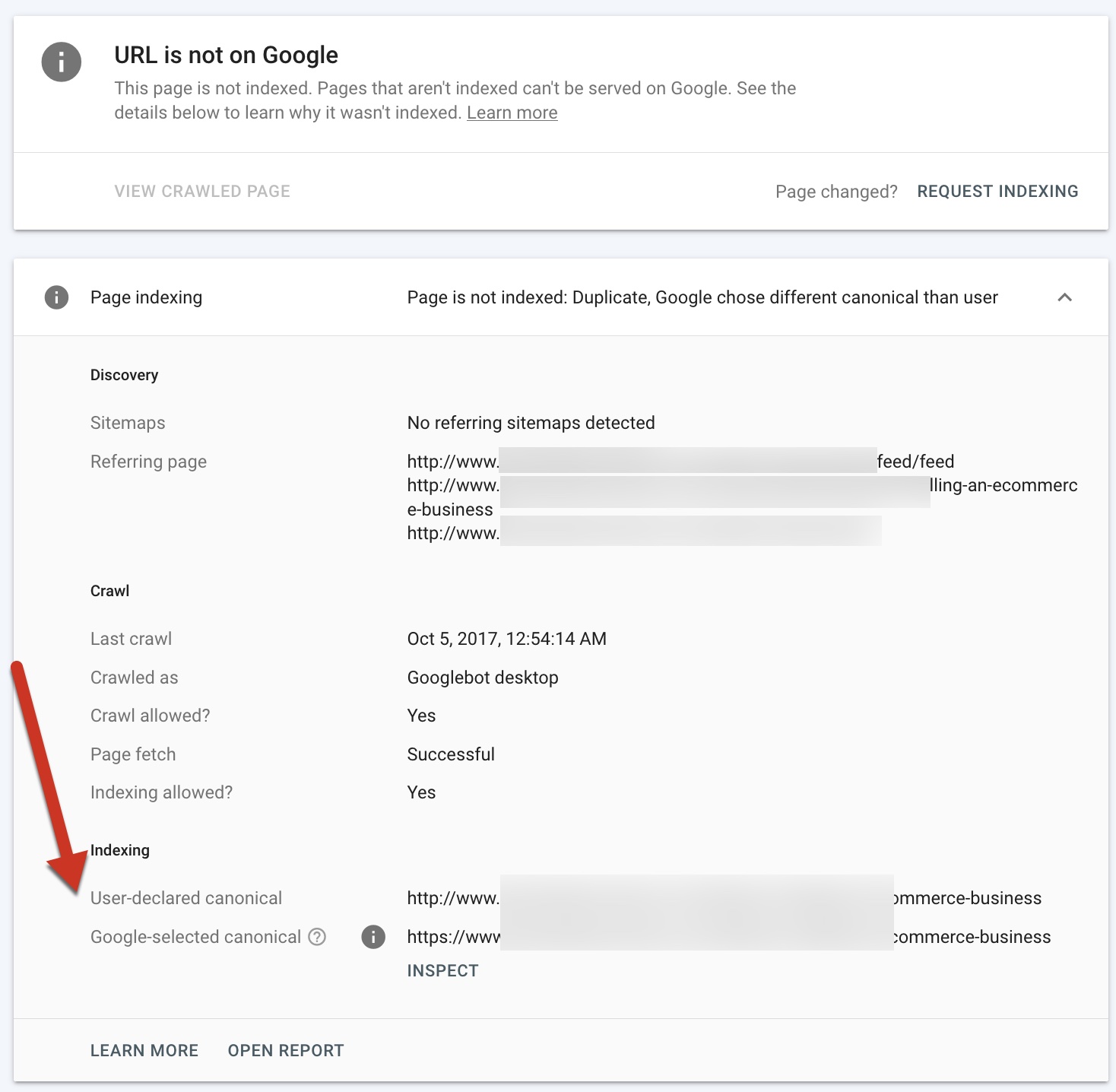Open the Learn more link in the description
The image size is (1116, 1092).
(x=512, y=113)
